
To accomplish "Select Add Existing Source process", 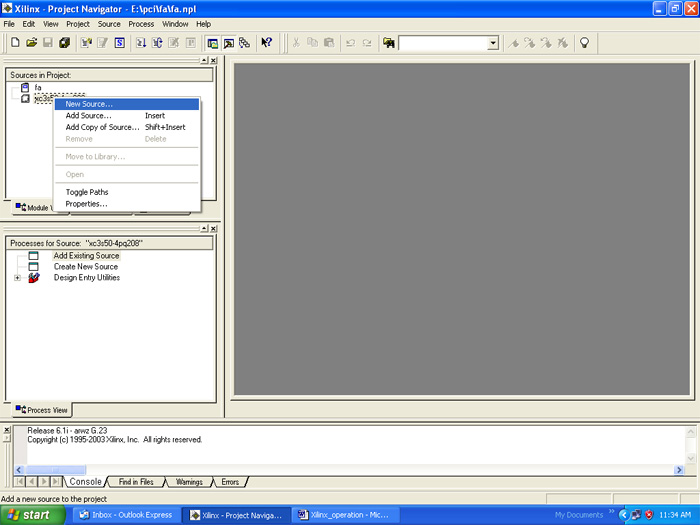I will click(87, 255).
